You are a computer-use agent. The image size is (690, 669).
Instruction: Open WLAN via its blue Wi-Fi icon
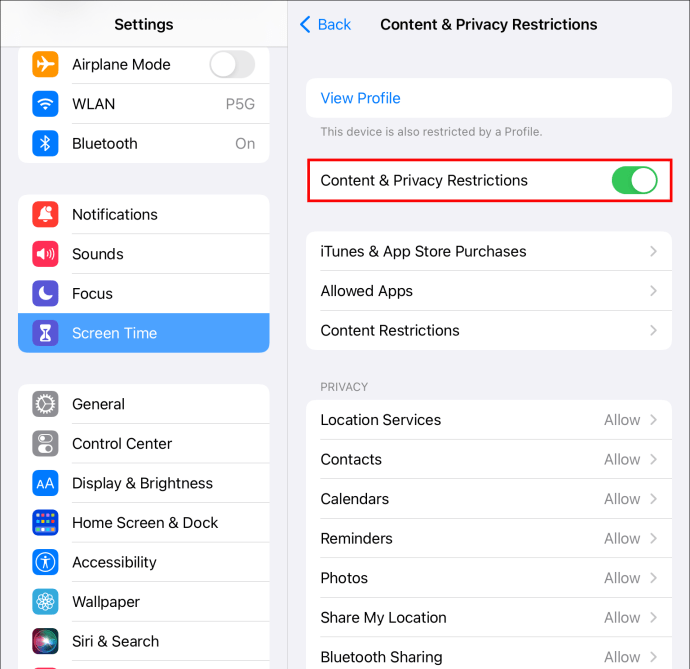(x=45, y=104)
